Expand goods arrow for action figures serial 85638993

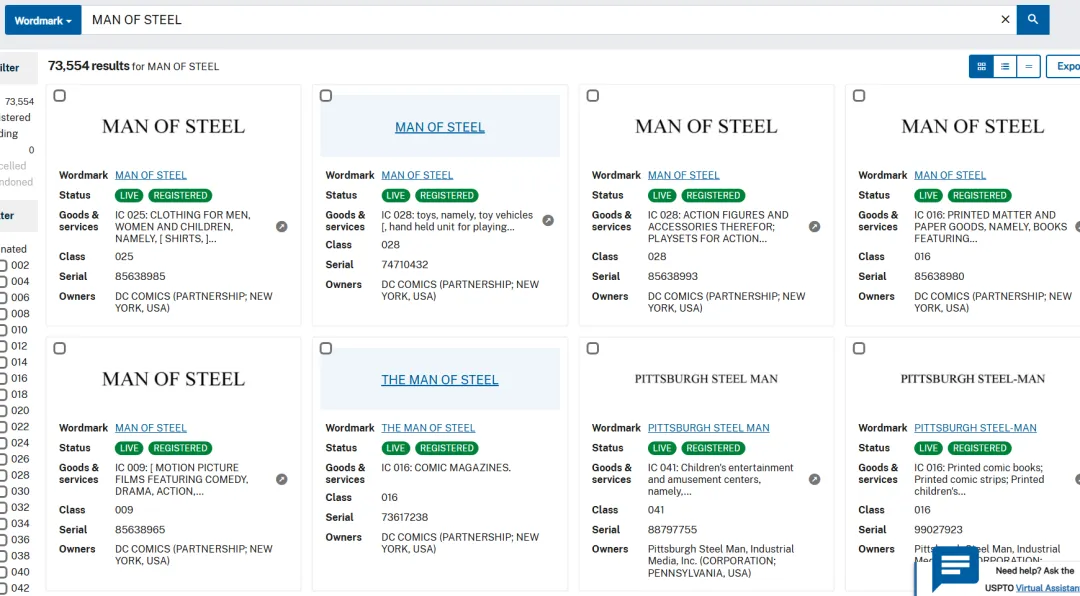tap(814, 227)
